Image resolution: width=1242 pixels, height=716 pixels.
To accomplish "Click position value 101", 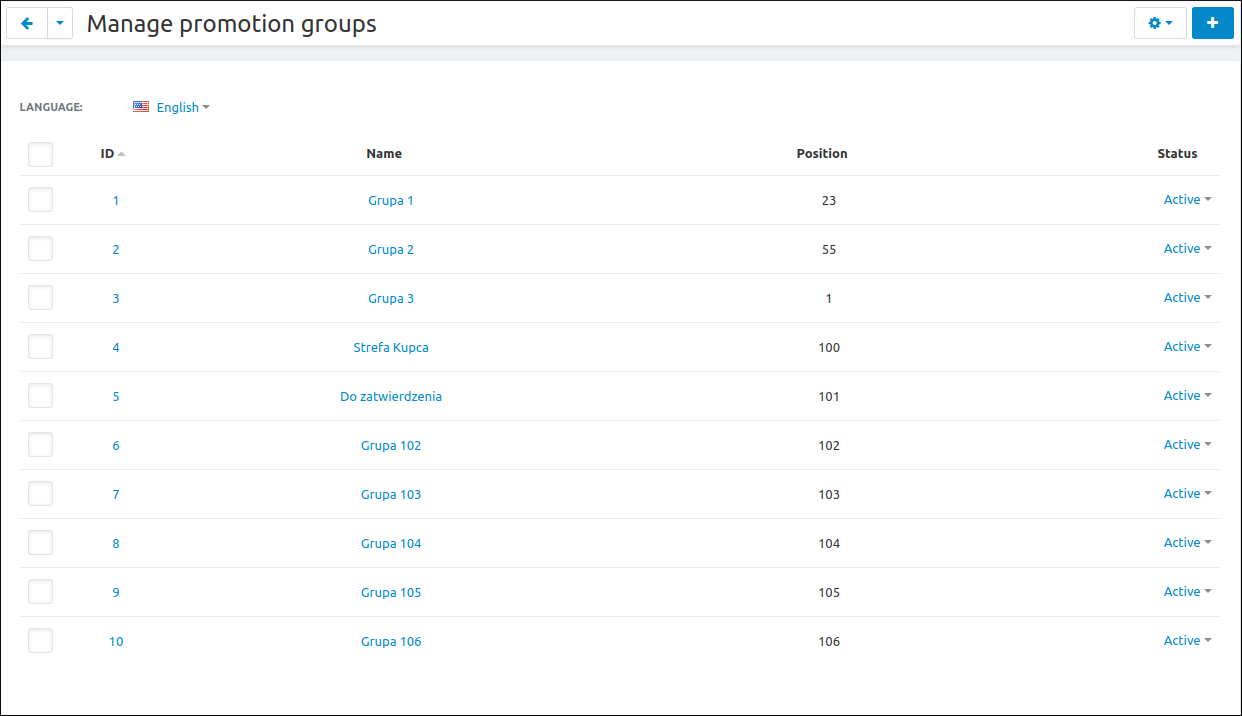I will point(829,396).
